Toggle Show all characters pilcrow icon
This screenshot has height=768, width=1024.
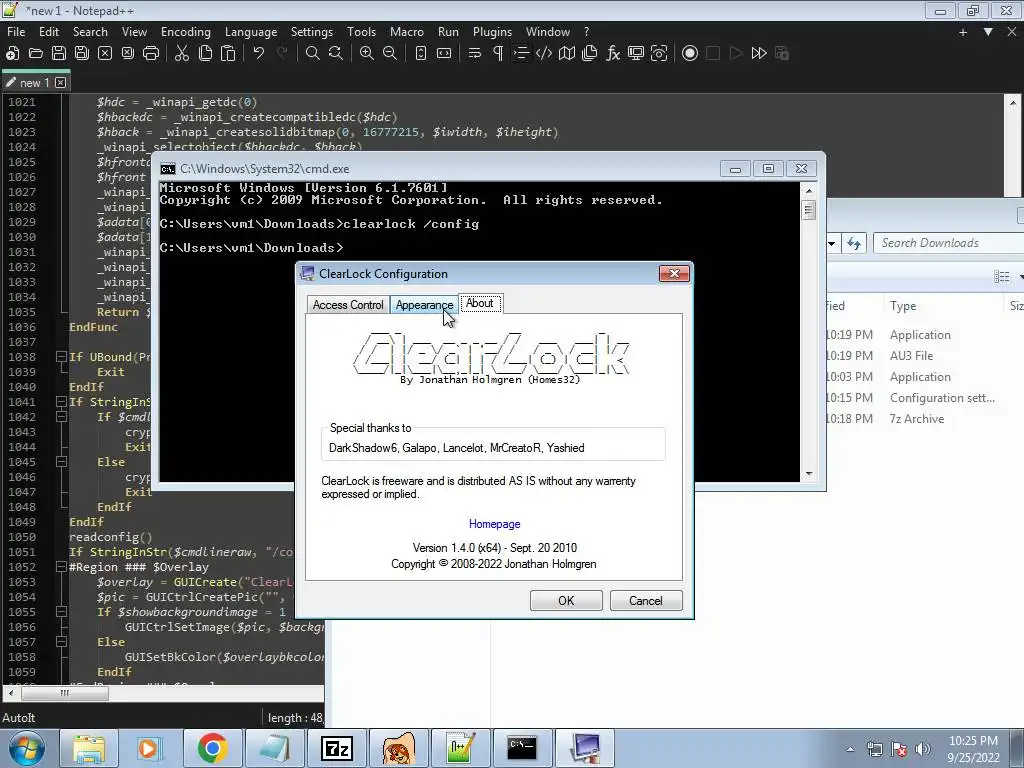coord(498,54)
